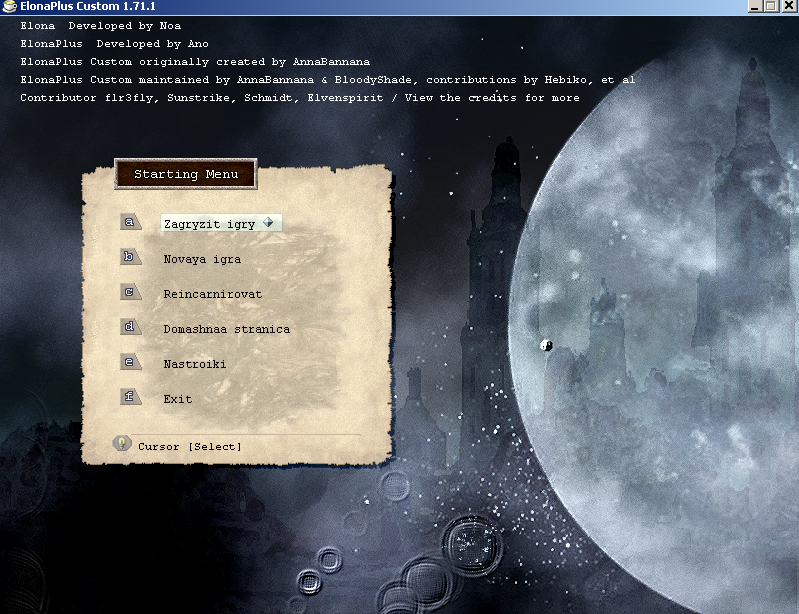Minimize the ElonaPlus Custom window

755,7
